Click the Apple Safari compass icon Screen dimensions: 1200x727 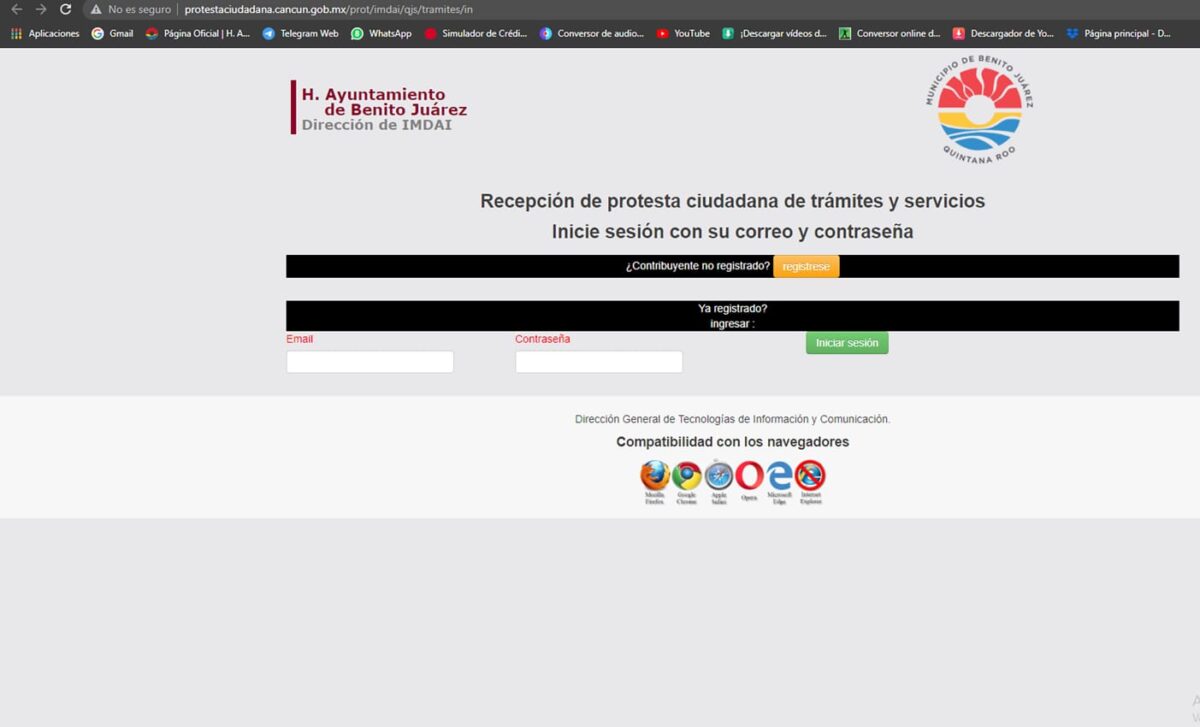pos(718,476)
